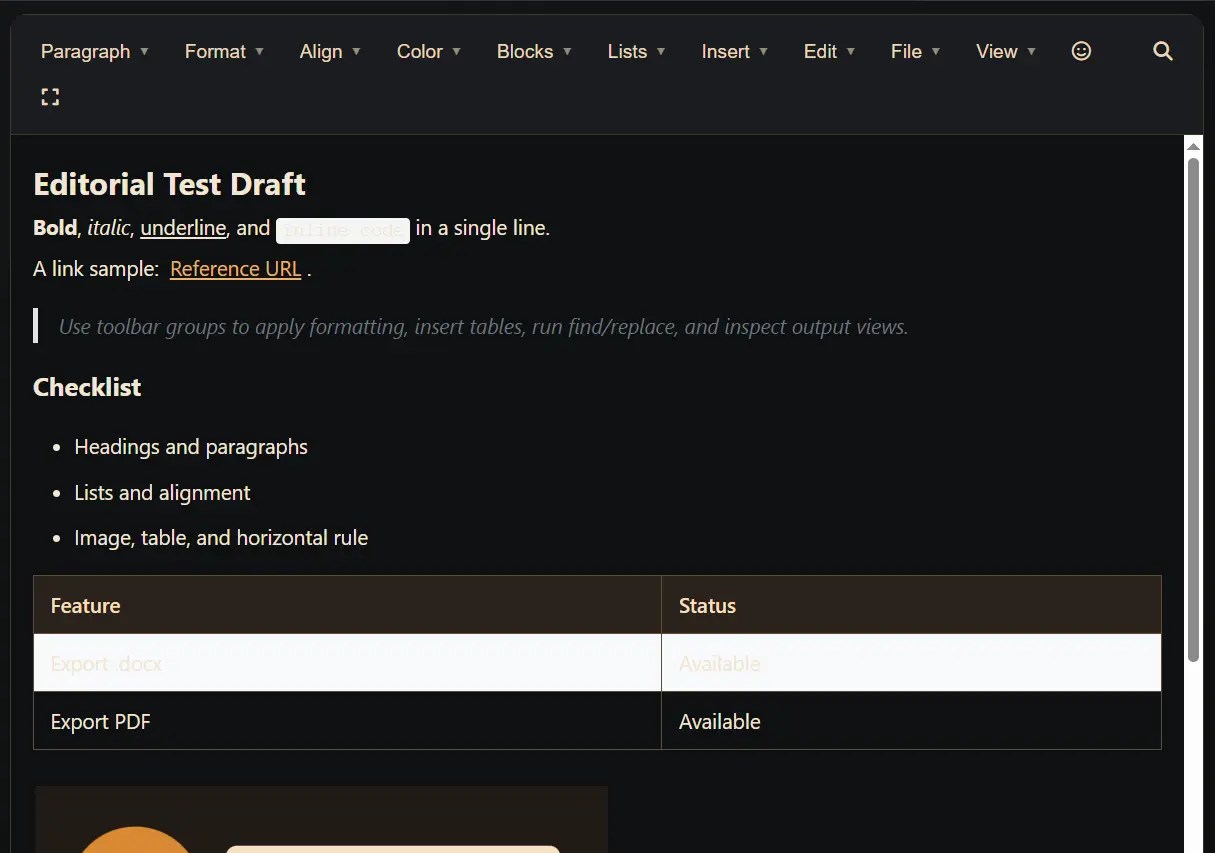
Task: Open the emoji picker smiley icon
Action: click(1081, 51)
